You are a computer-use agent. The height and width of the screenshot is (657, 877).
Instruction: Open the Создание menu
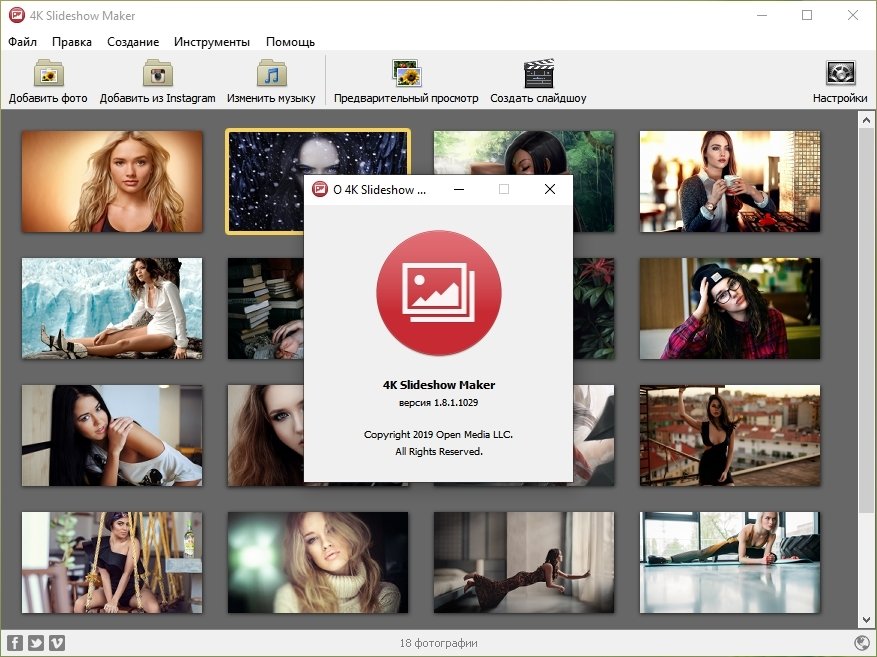133,42
